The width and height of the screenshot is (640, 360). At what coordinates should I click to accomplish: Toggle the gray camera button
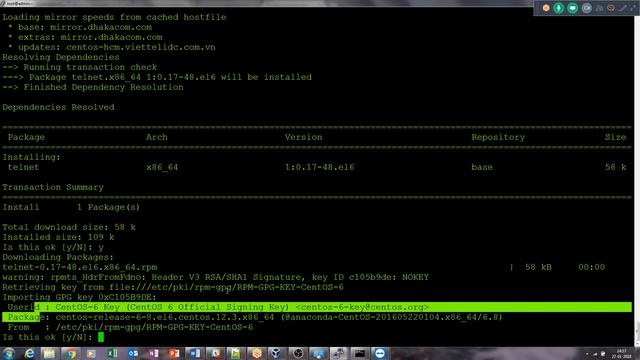click(587, 8)
